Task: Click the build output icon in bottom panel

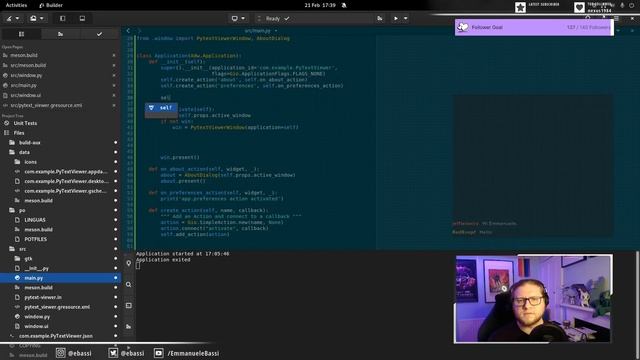Action: 129,327
